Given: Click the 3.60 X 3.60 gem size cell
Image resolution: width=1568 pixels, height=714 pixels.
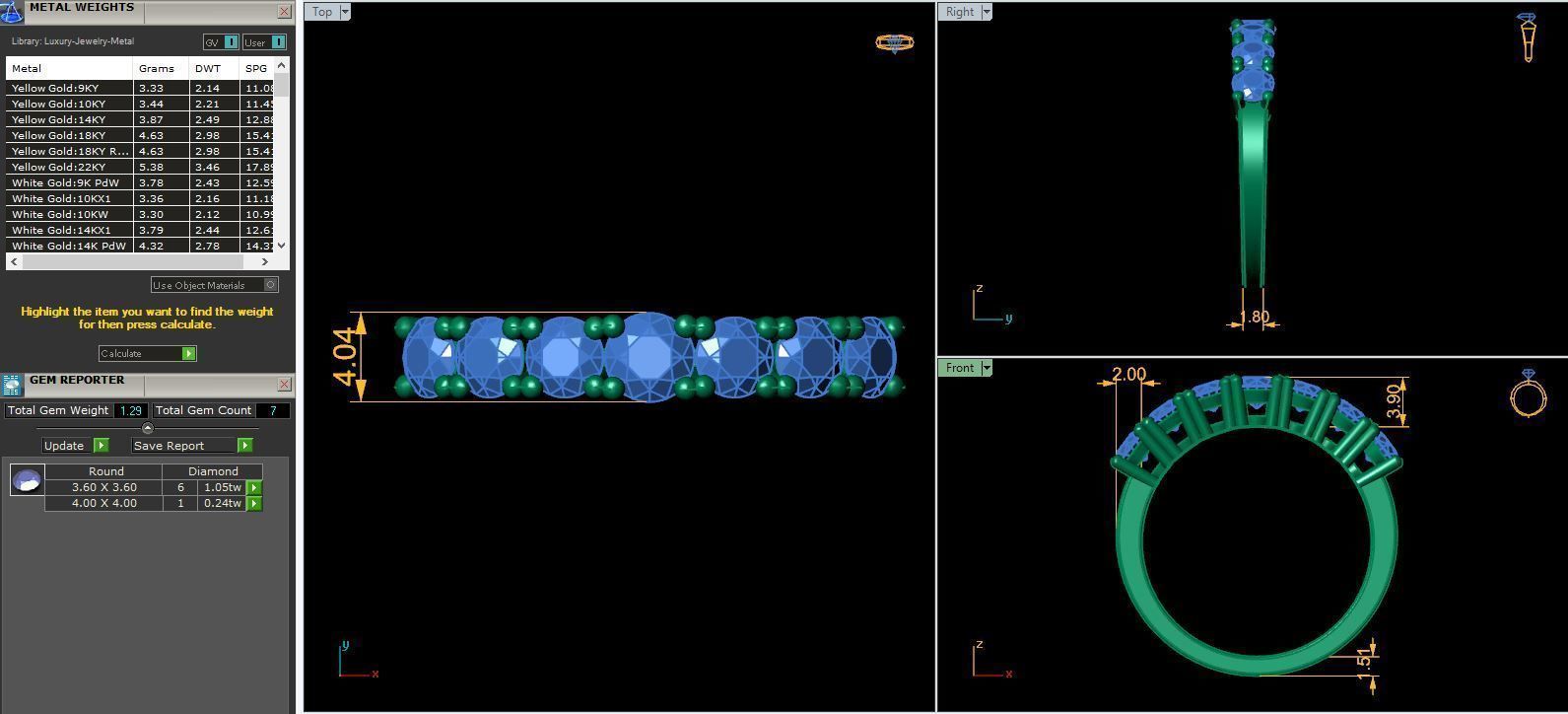Looking at the screenshot, I should [103, 487].
